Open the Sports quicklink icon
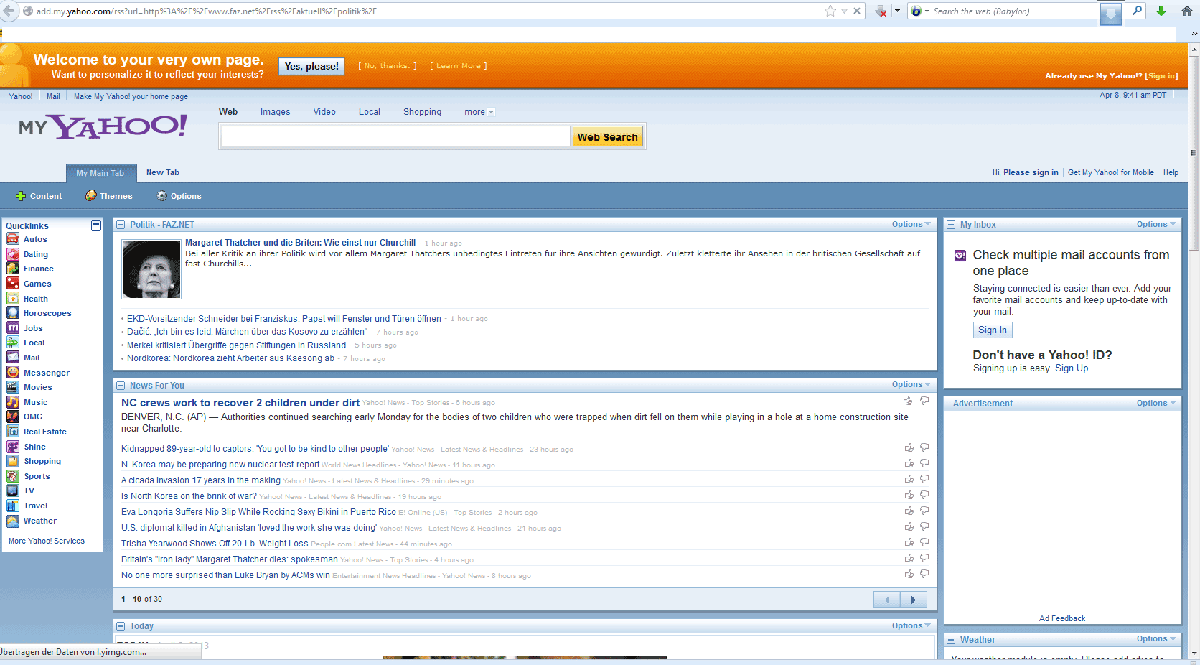Screen dimensions: 1200x665 [12, 476]
